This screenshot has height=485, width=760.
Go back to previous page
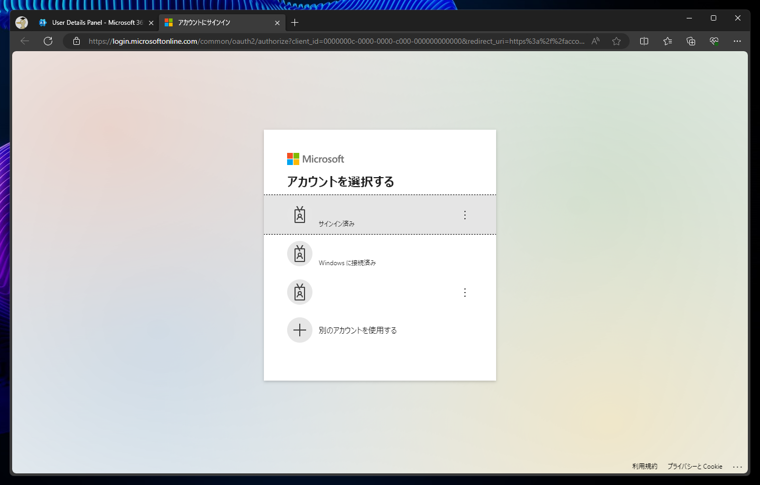[25, 41]
